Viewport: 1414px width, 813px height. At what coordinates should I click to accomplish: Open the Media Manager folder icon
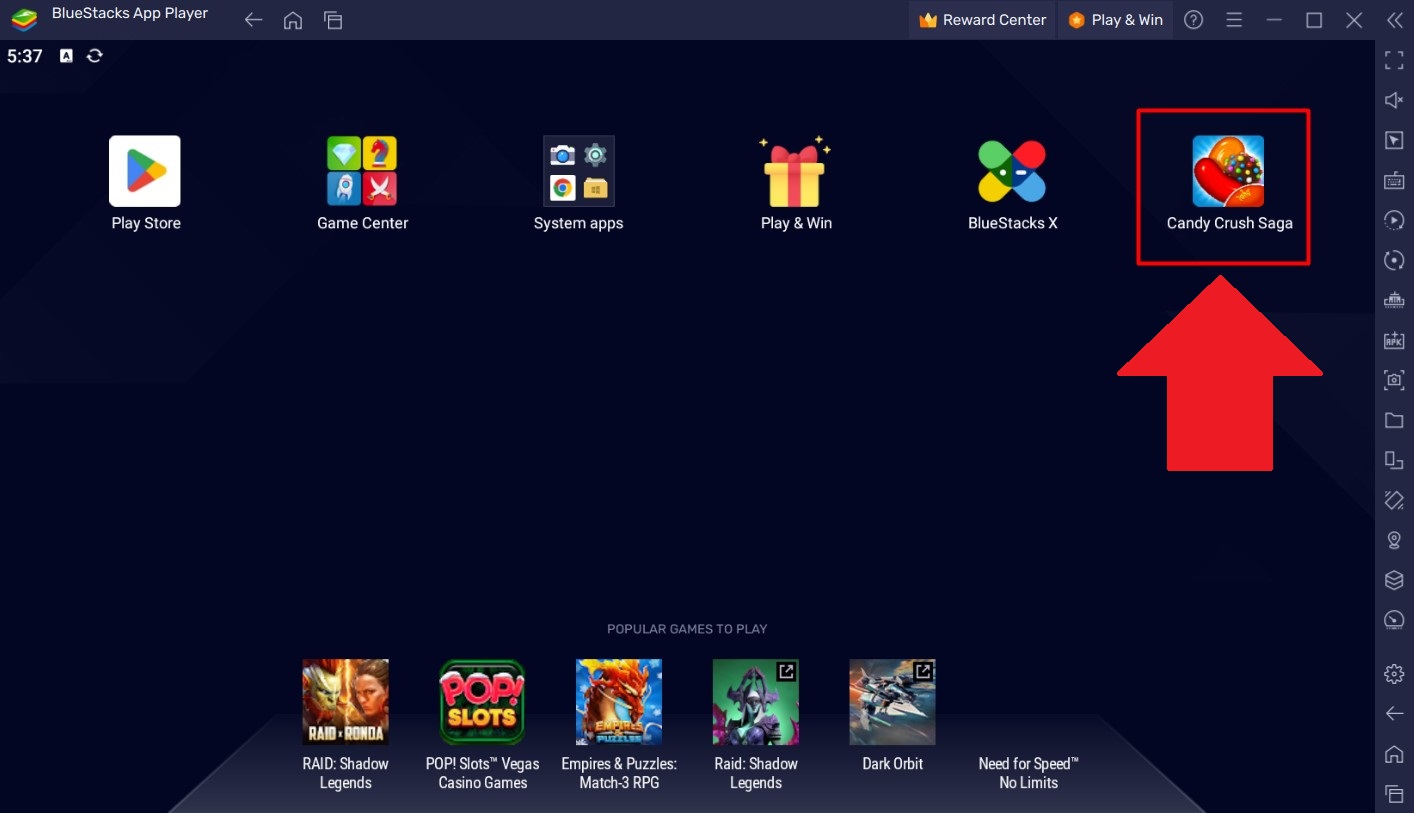point(1393,420)
